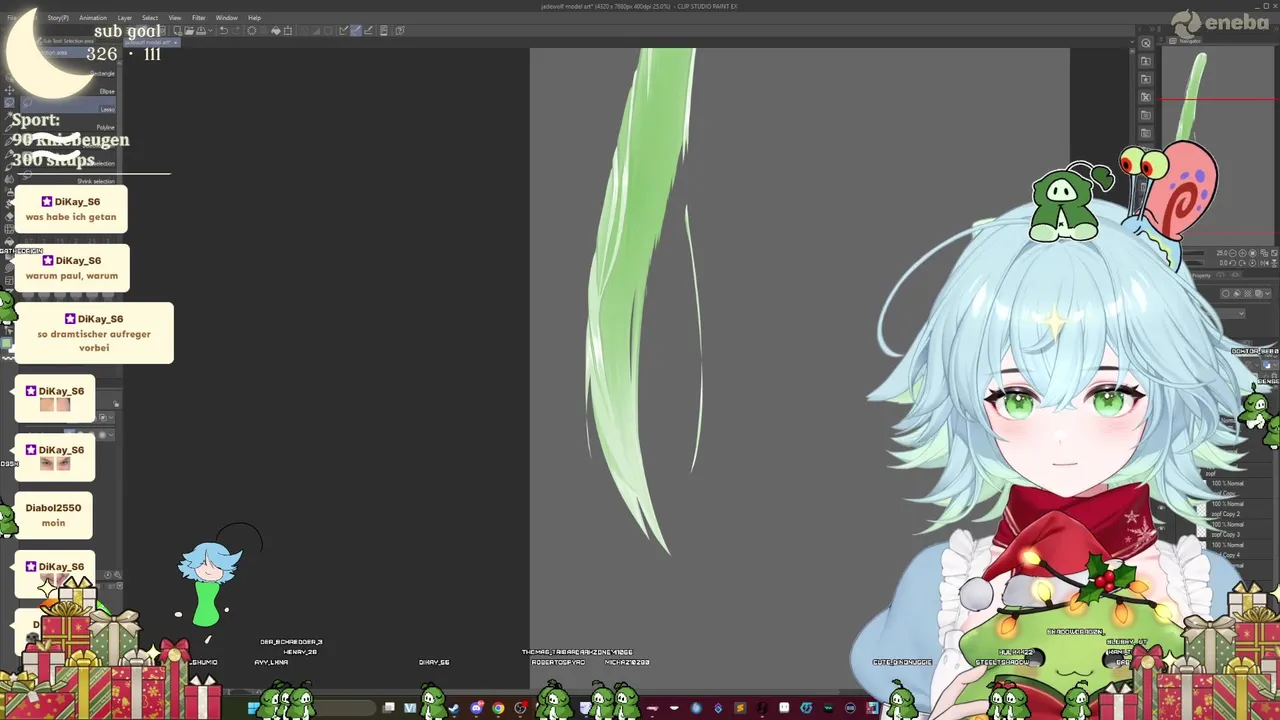Click the 25.0 zoom value field
This screenshot has width=1280, height=720.
pyautogui.click(x=1222, y=253)
